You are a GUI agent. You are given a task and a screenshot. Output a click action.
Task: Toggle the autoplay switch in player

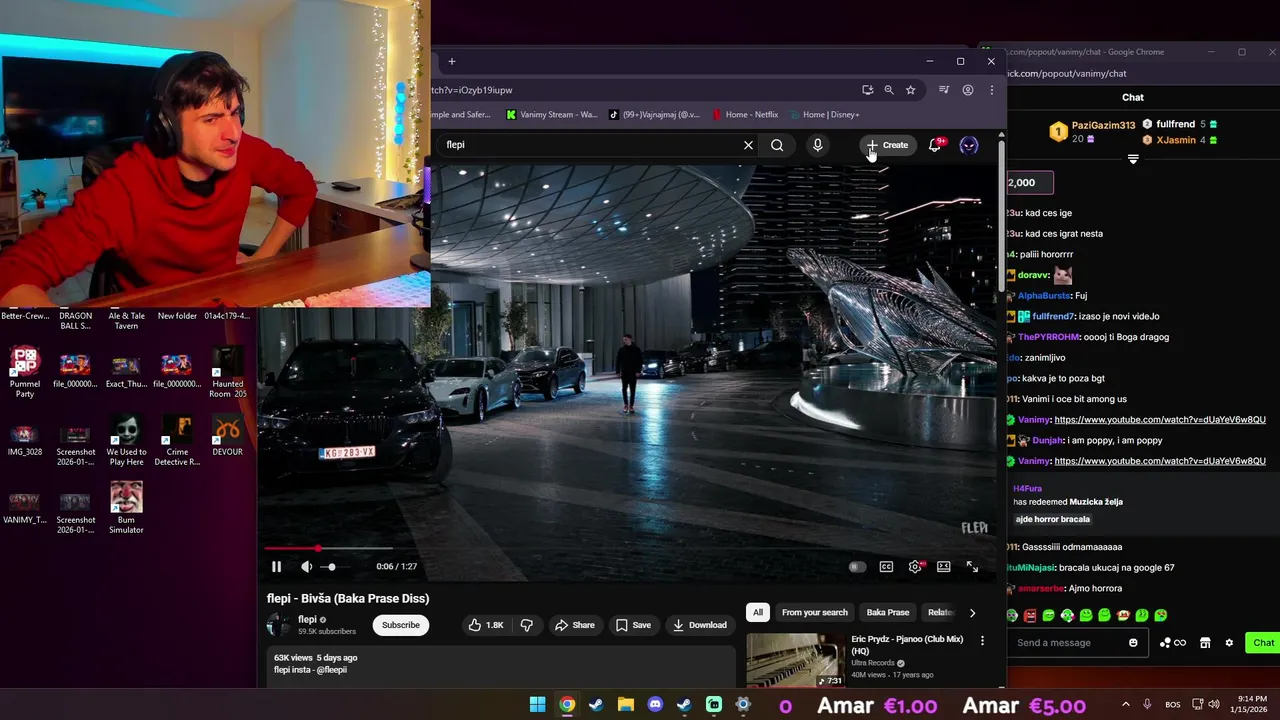tap(857, 567)
